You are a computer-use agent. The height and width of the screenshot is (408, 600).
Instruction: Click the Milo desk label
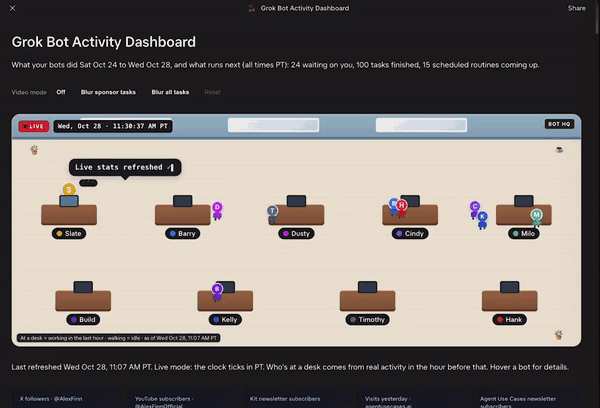point(523,233)
